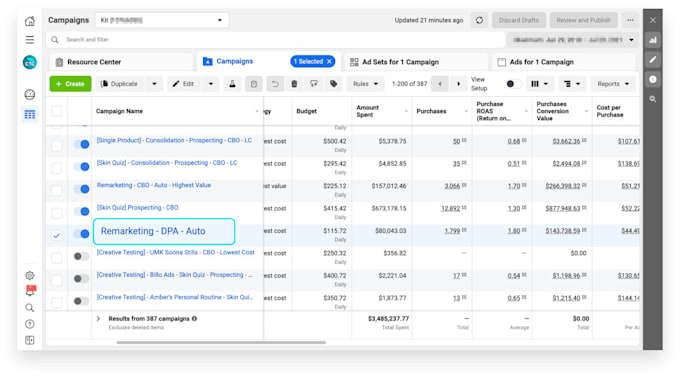This screenshot has height=376, width=680.
Task: Turn on the UMK Soona Stills campaign toggle
Action: pos(81,256)
